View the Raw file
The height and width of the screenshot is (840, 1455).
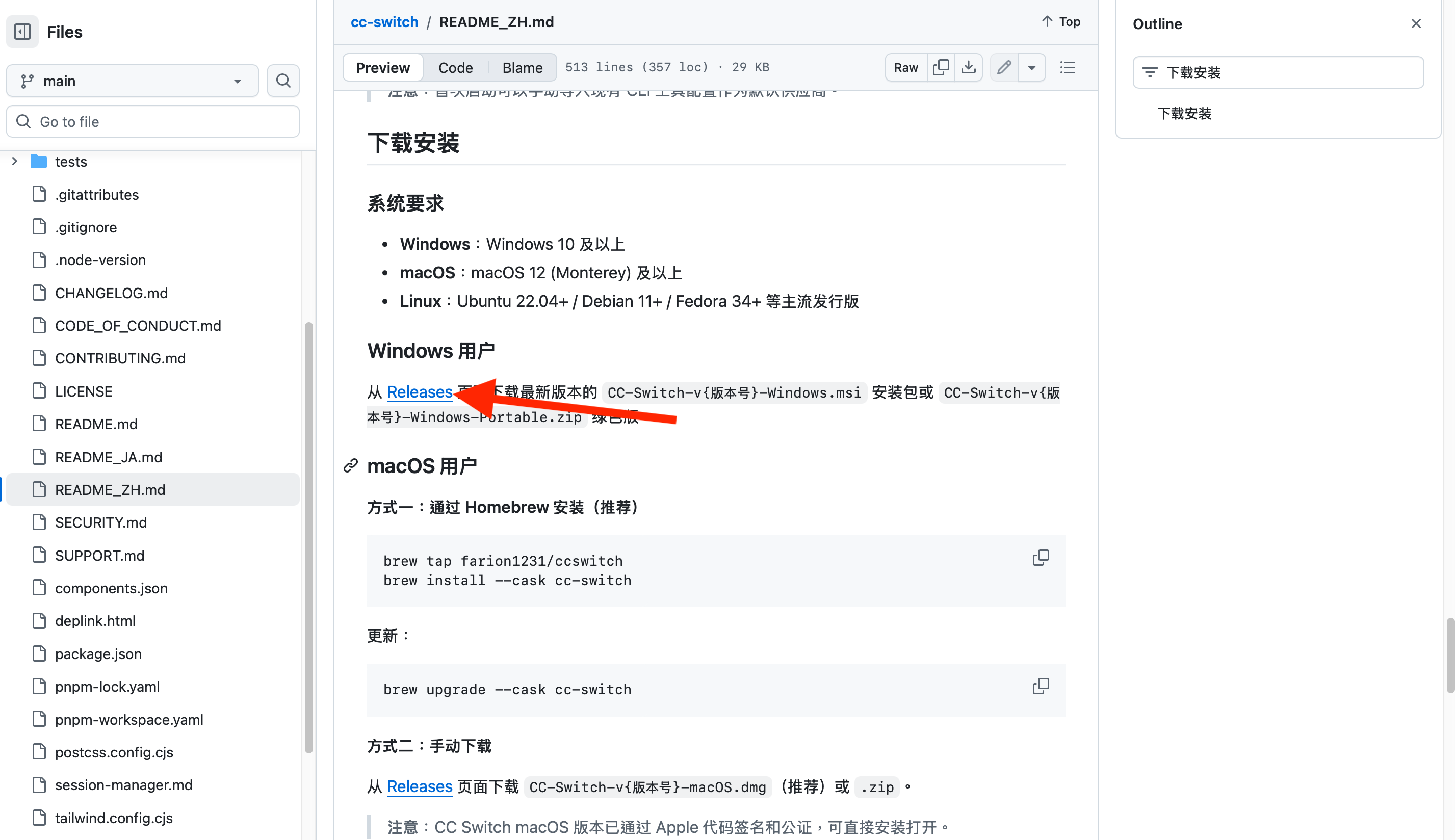click(x=906, y=67)
